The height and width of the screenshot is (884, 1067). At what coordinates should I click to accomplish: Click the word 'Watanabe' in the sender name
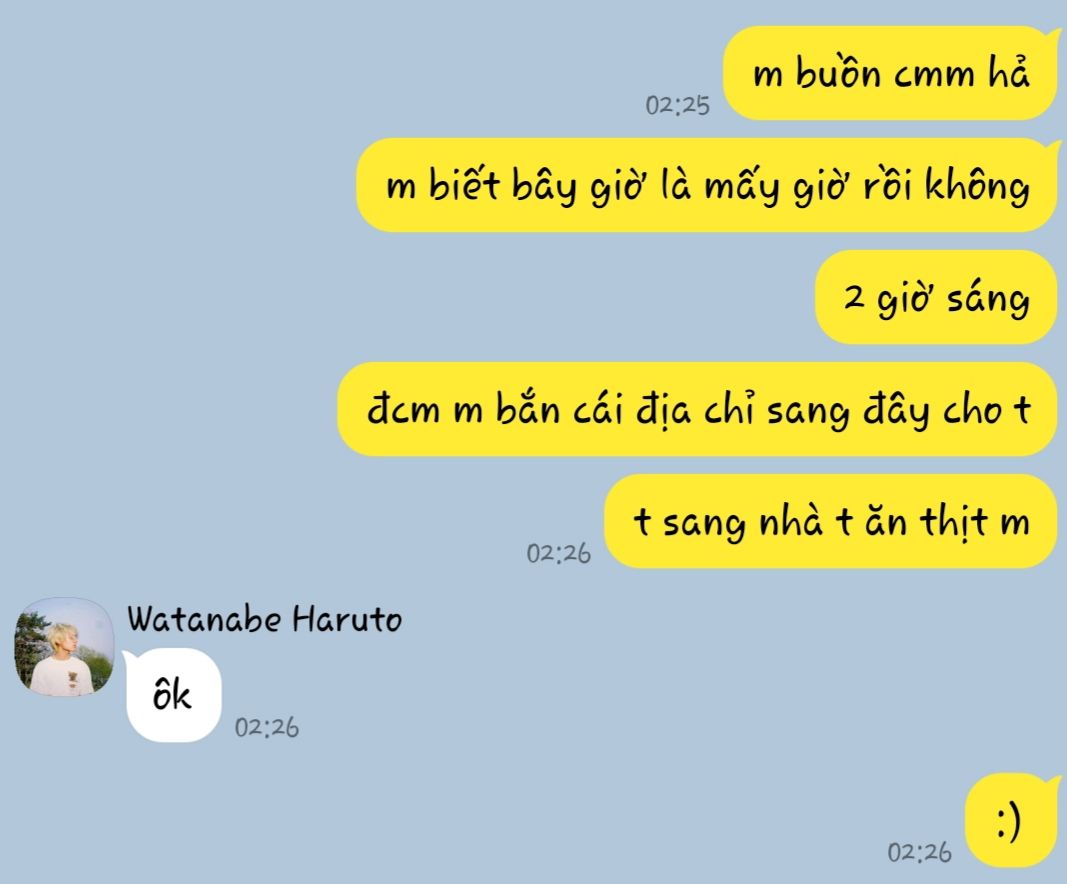click(204, 619)
